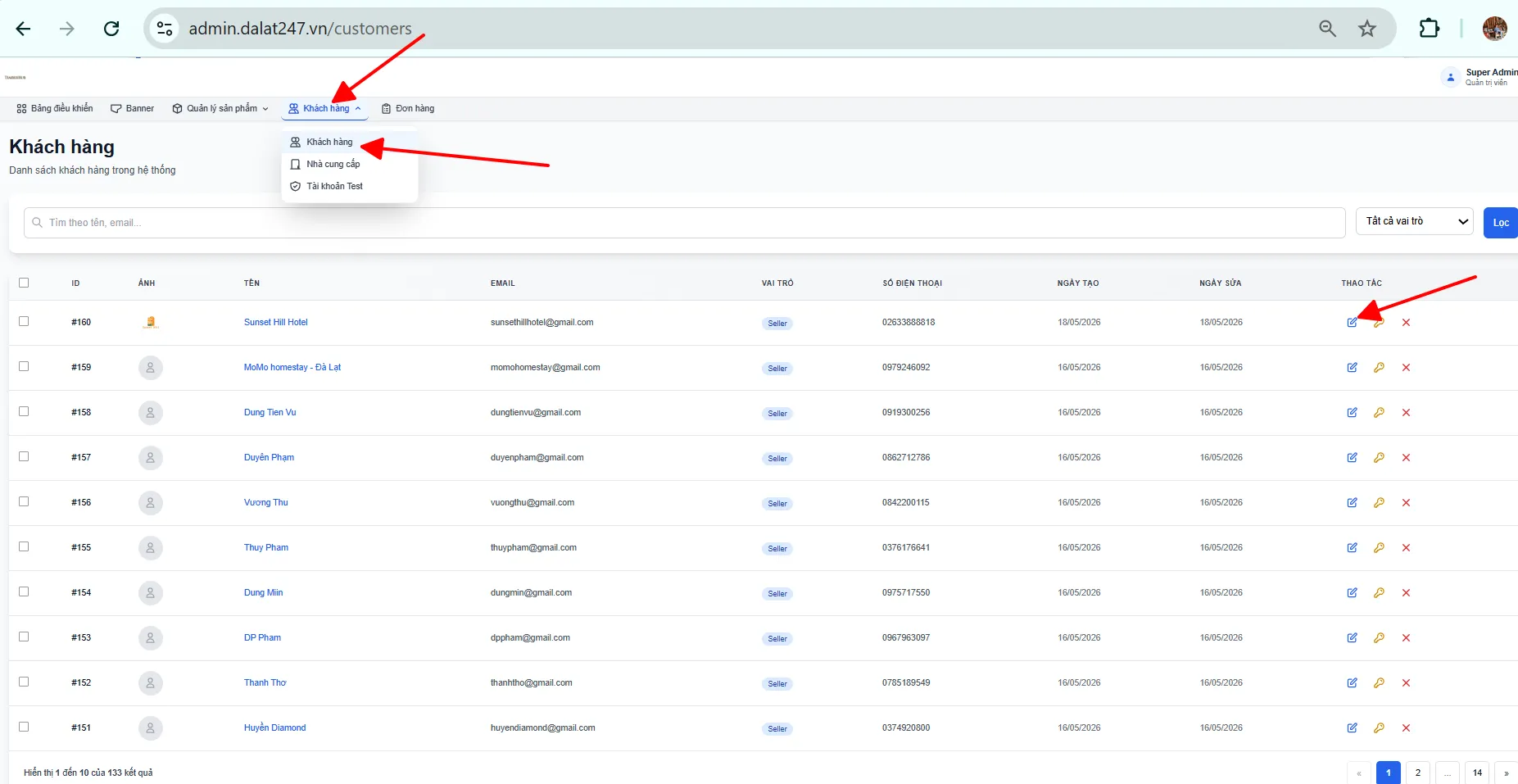Open edit icon for Thuy Pham
The image size is (1518, 784).
pos(1352,547)
